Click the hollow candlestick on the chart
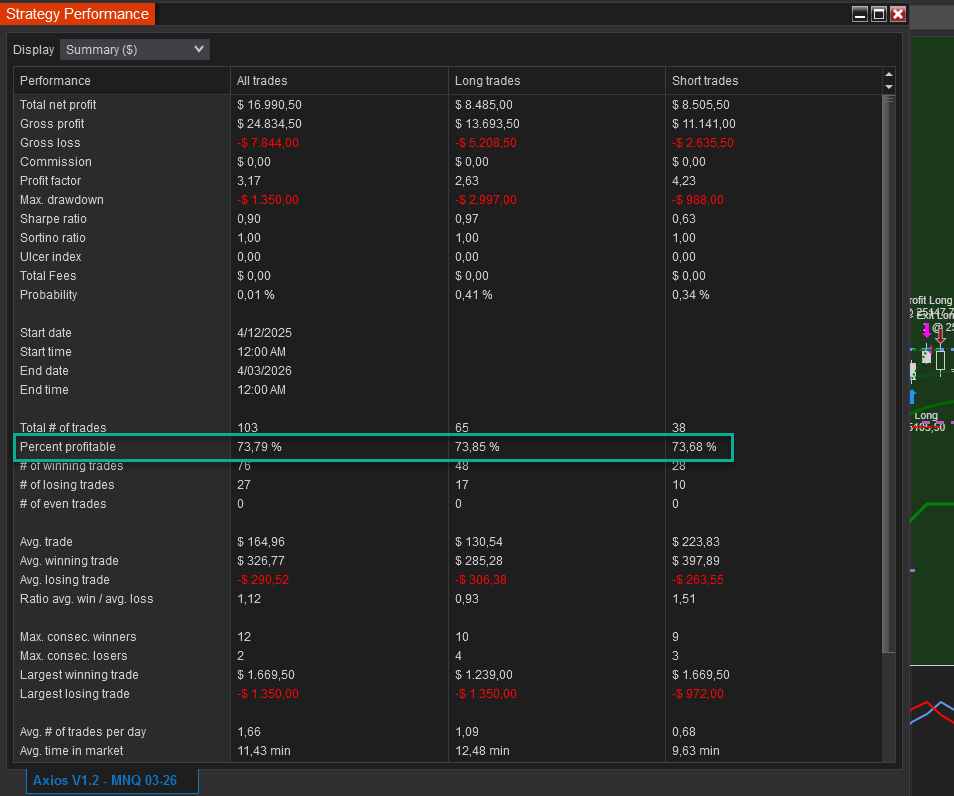Screen dimensions: 954x796 [x=940, y=360]
